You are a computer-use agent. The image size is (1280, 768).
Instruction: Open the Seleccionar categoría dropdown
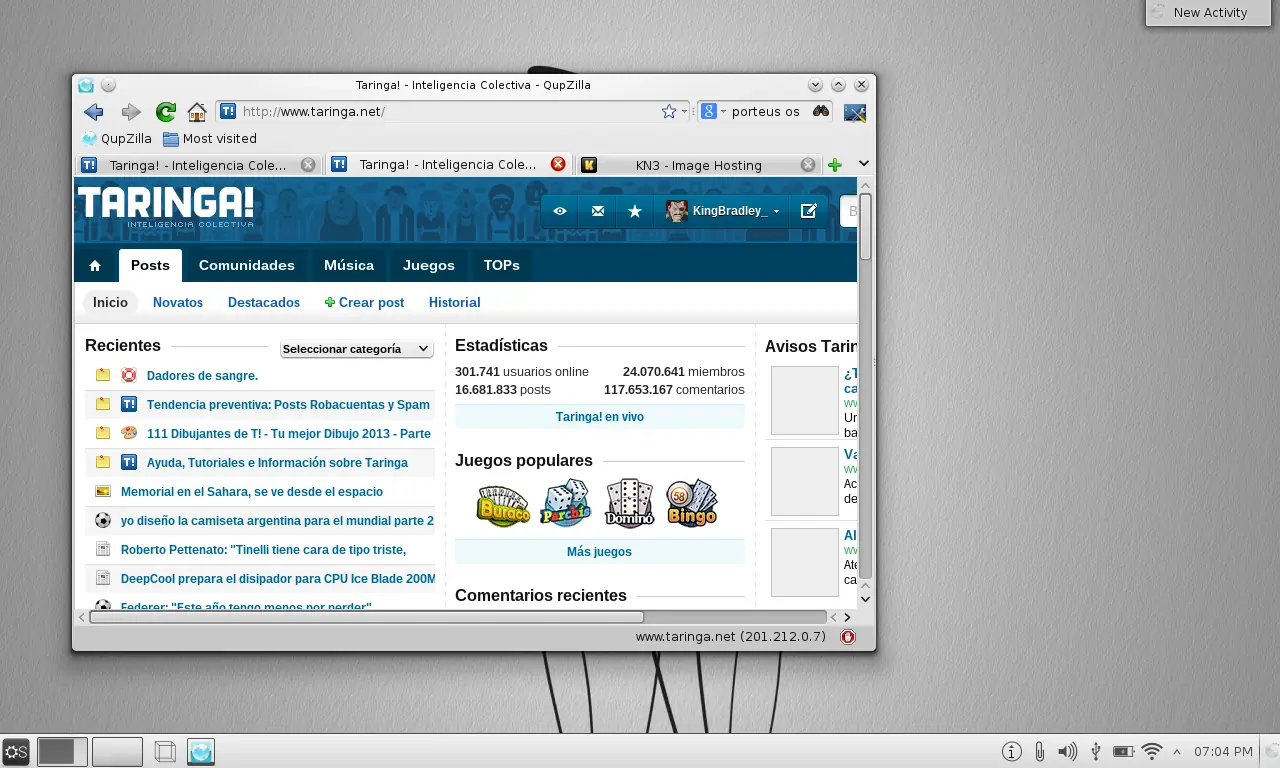(x=357, y=349)
